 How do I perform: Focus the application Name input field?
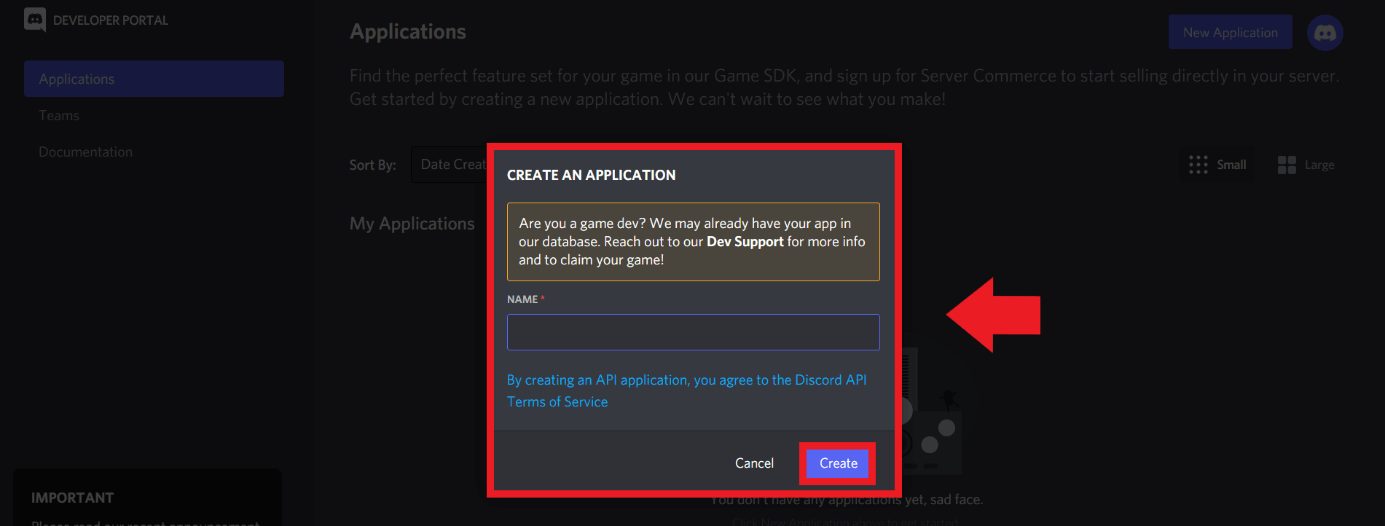coord(693,332)
